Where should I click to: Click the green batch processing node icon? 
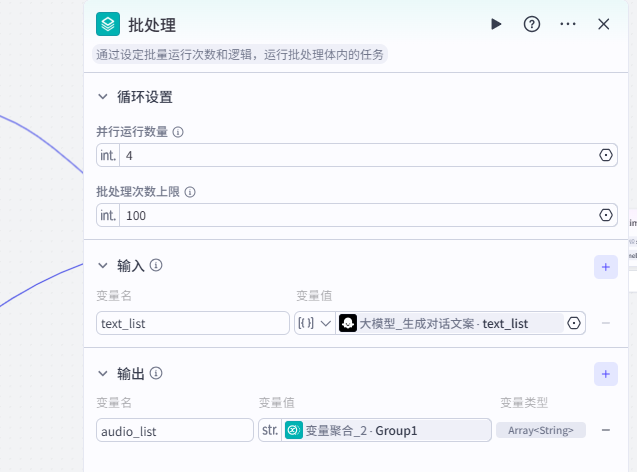(108, 24)
